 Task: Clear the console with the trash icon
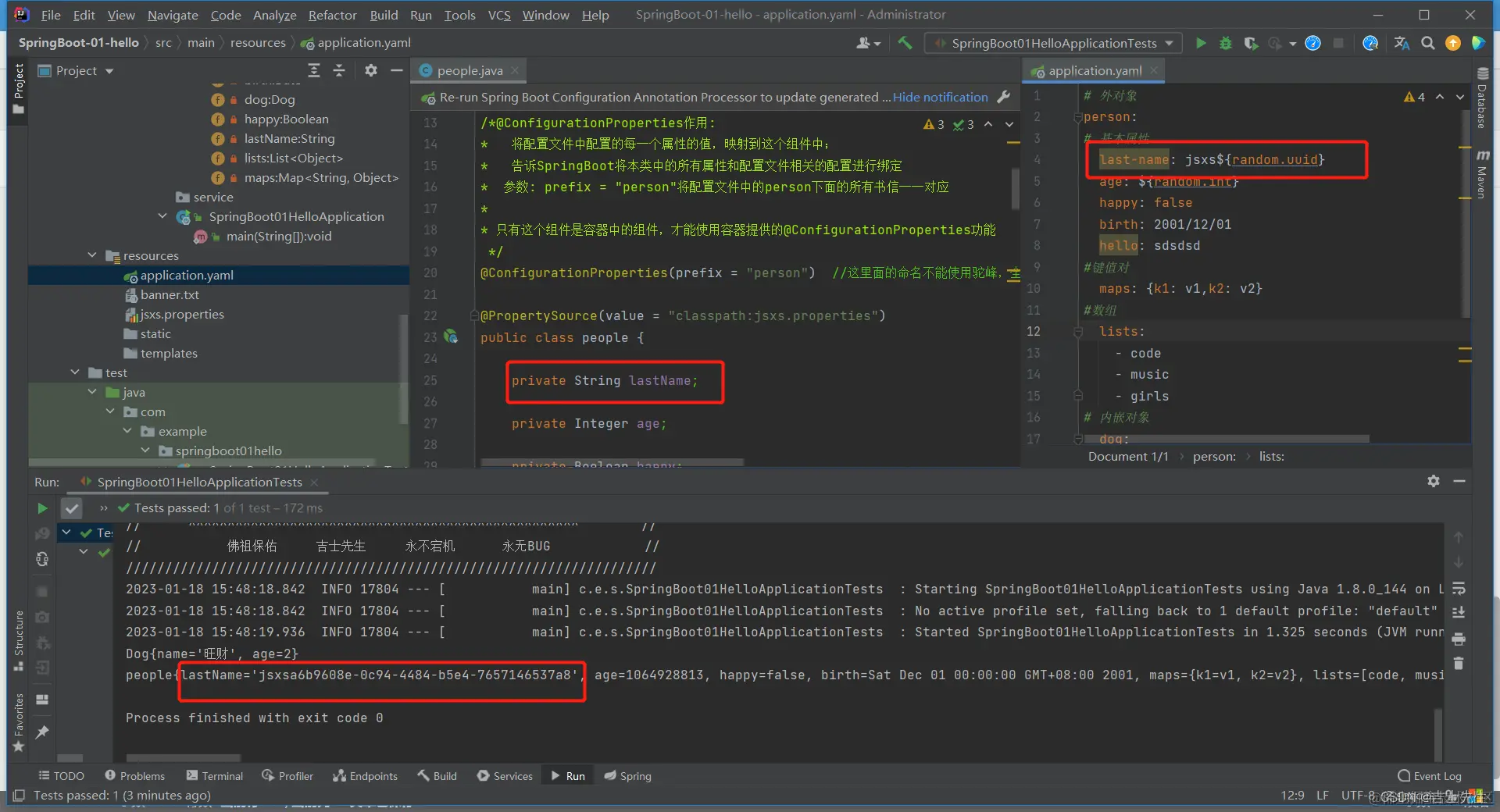1458,664
